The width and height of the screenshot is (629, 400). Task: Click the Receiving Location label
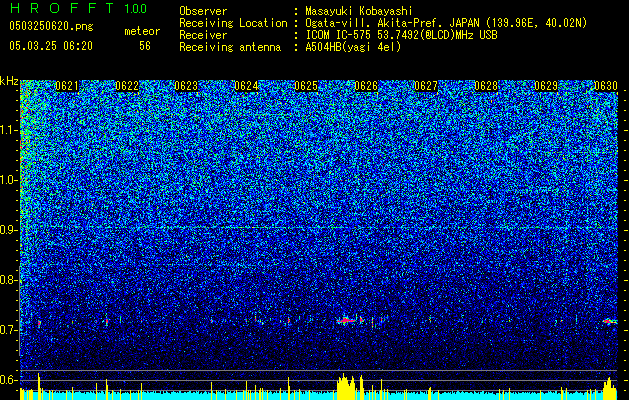[x=233, y=23]
